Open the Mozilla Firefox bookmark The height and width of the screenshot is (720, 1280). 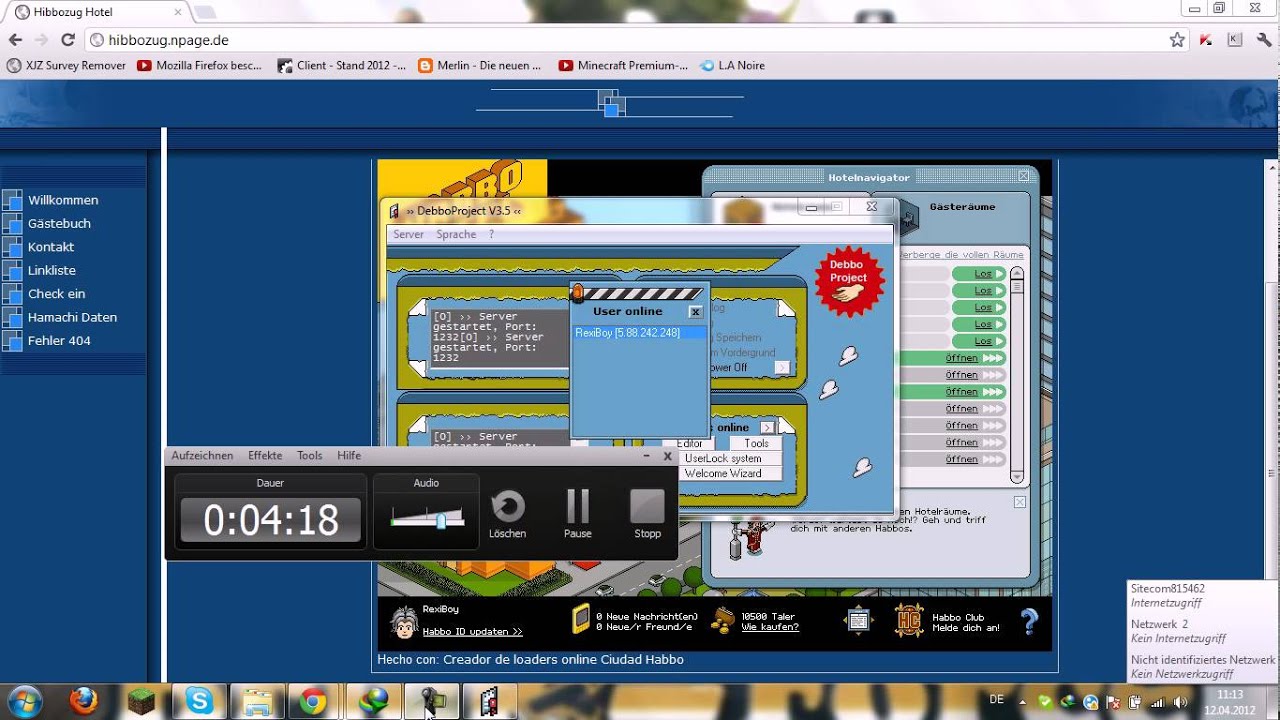pyautogui.click(x=199, y=65)
